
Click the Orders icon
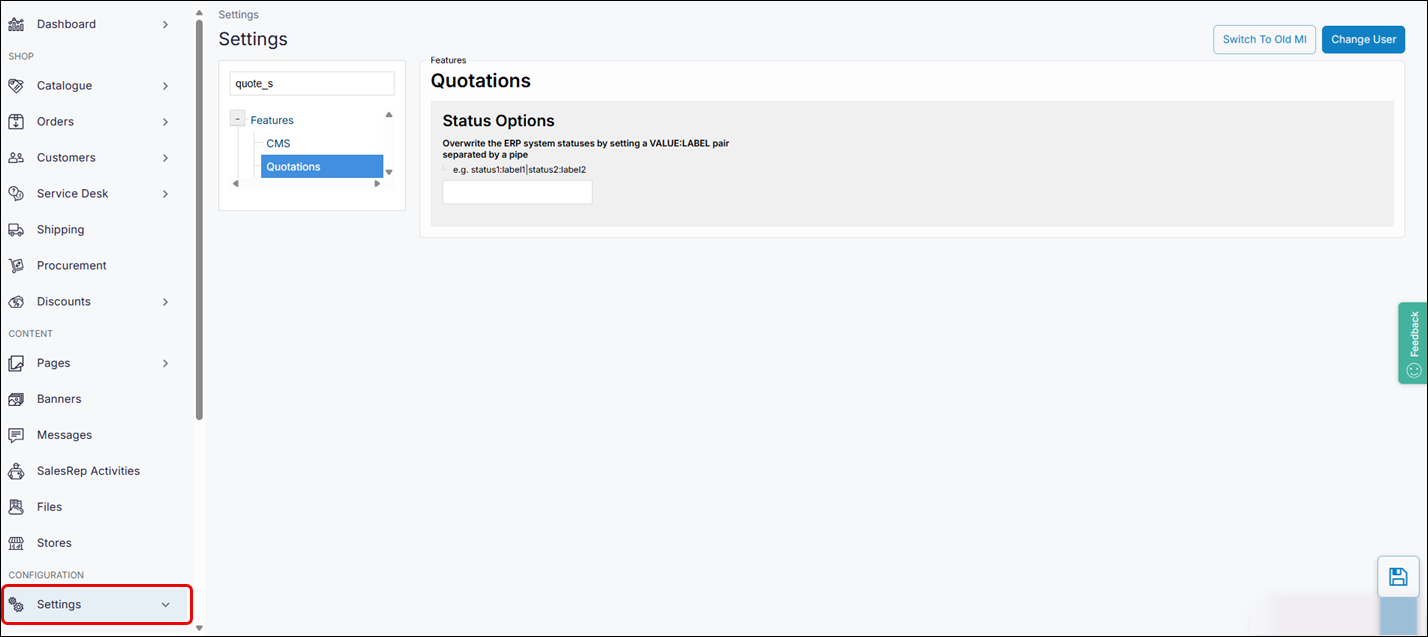(17, 121)
